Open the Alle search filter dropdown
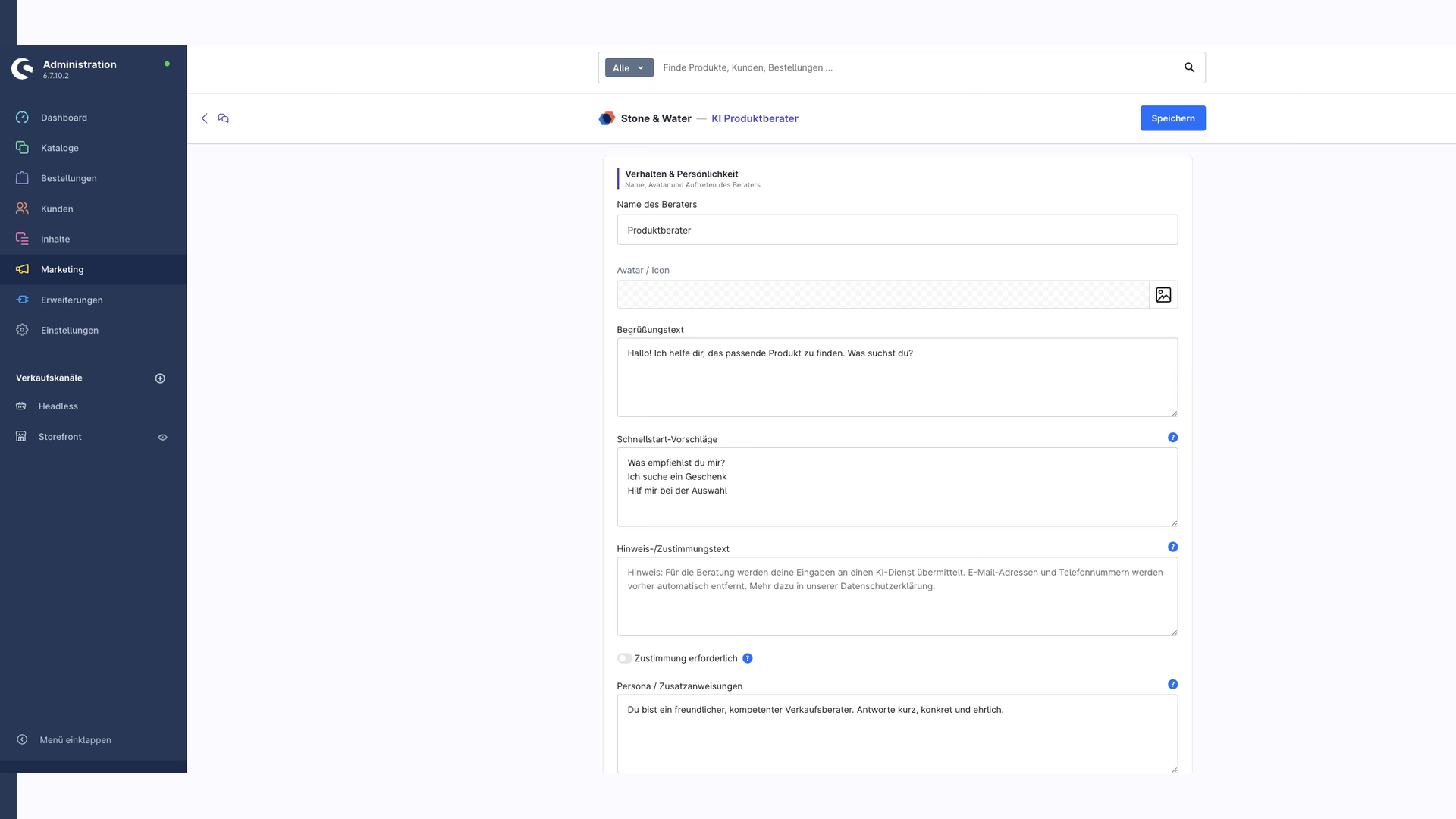1456x819 pixels. click(x=629, y=67)
